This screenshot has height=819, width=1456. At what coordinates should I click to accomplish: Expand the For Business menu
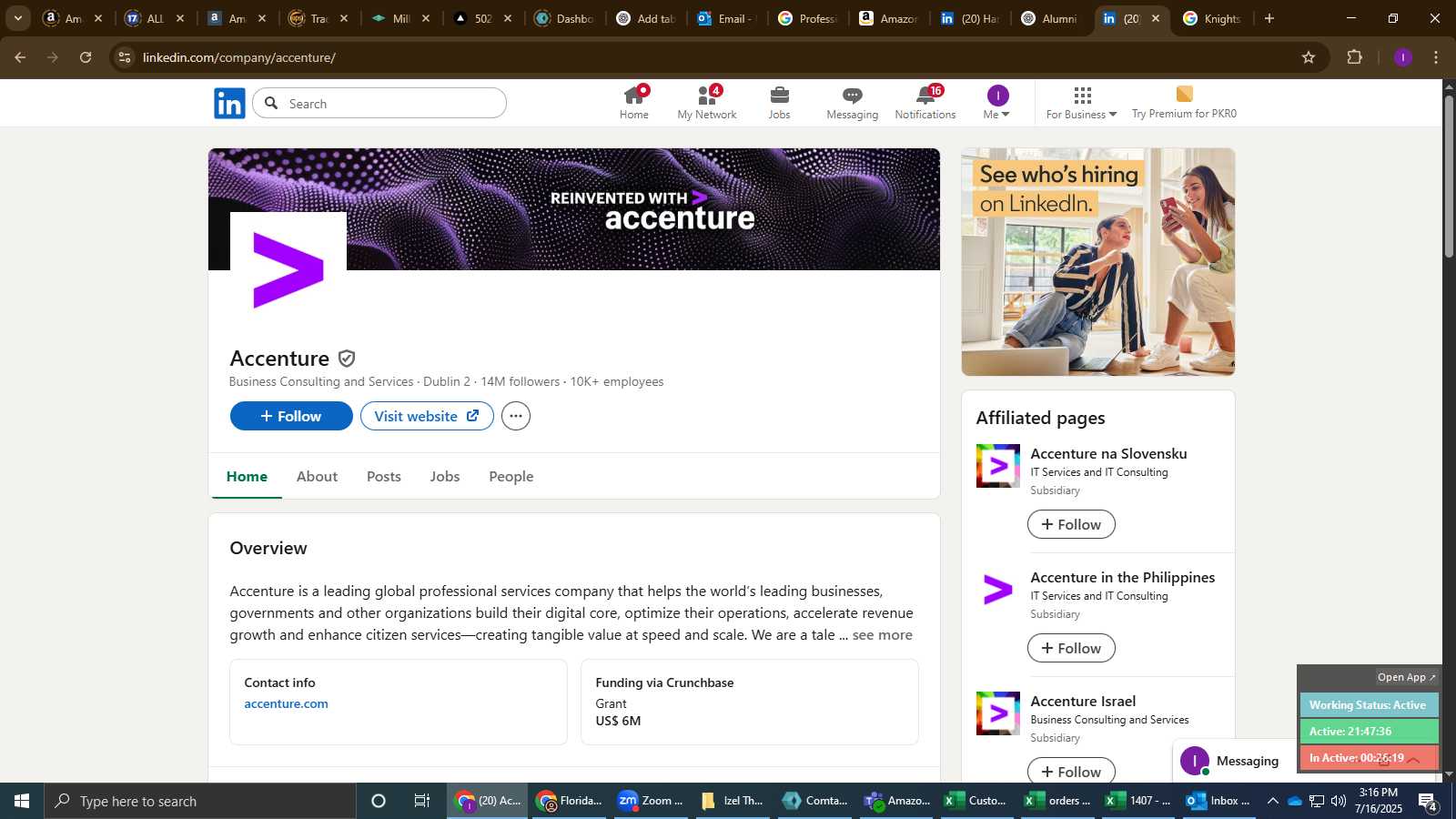pos(1081,103)
